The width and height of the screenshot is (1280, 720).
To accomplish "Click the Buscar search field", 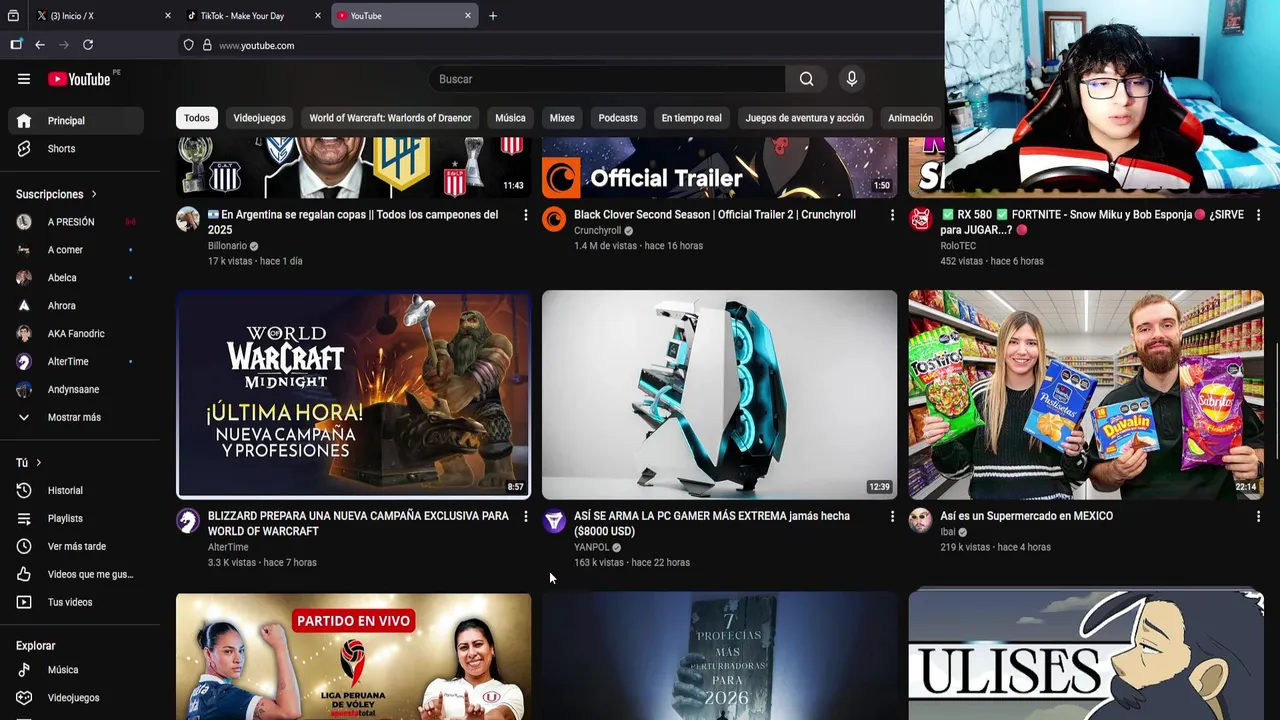I will pos(607,79).
